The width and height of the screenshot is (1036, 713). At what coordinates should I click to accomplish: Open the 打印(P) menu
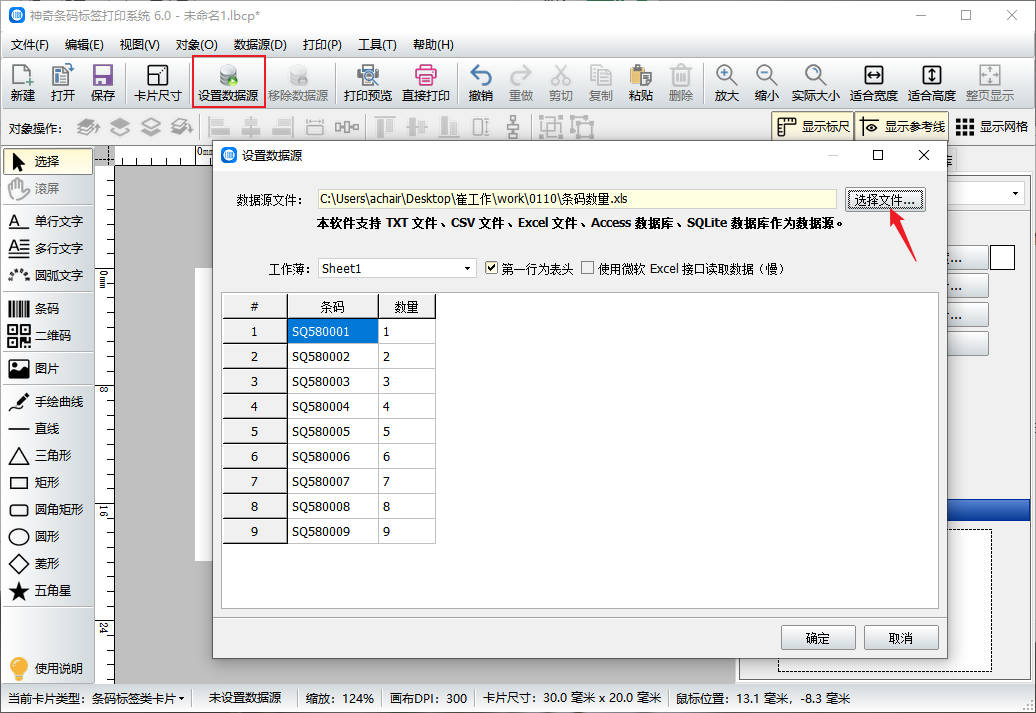click(x=322, y=45)
